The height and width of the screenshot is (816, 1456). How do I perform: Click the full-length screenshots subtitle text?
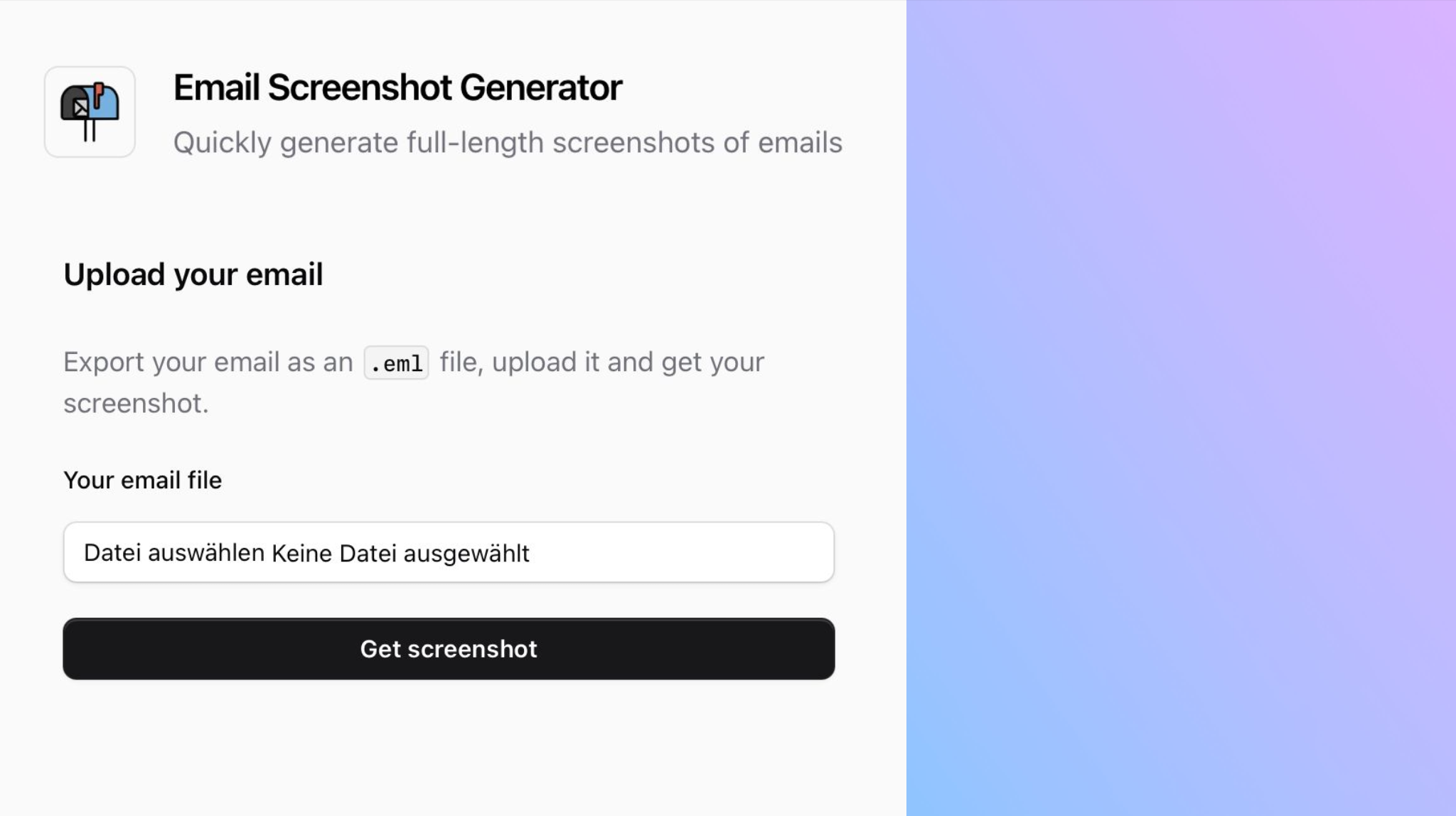pos(508,142)
